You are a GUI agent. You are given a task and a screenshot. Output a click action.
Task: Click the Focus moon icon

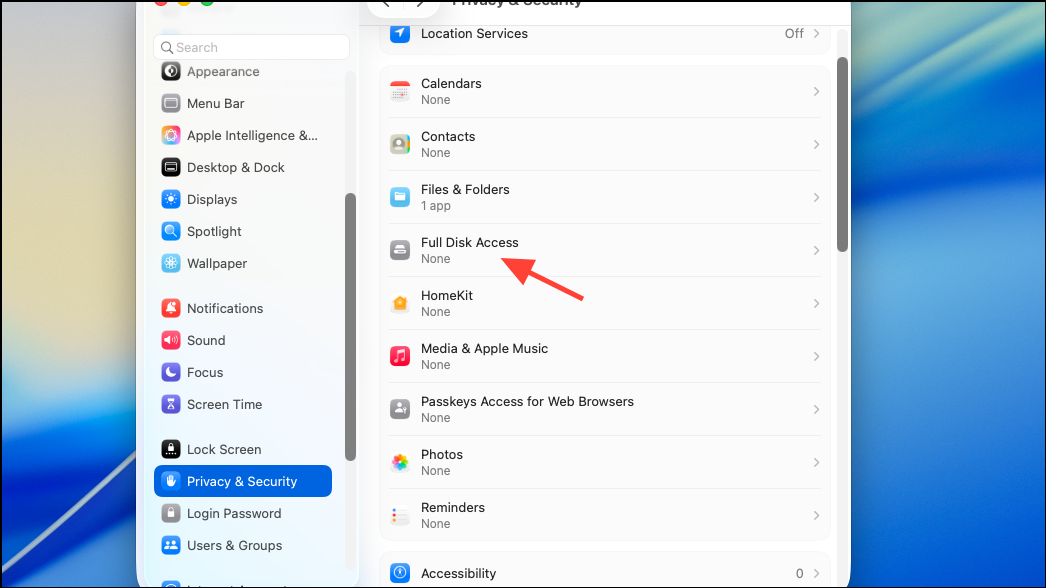tap(171, 372)
